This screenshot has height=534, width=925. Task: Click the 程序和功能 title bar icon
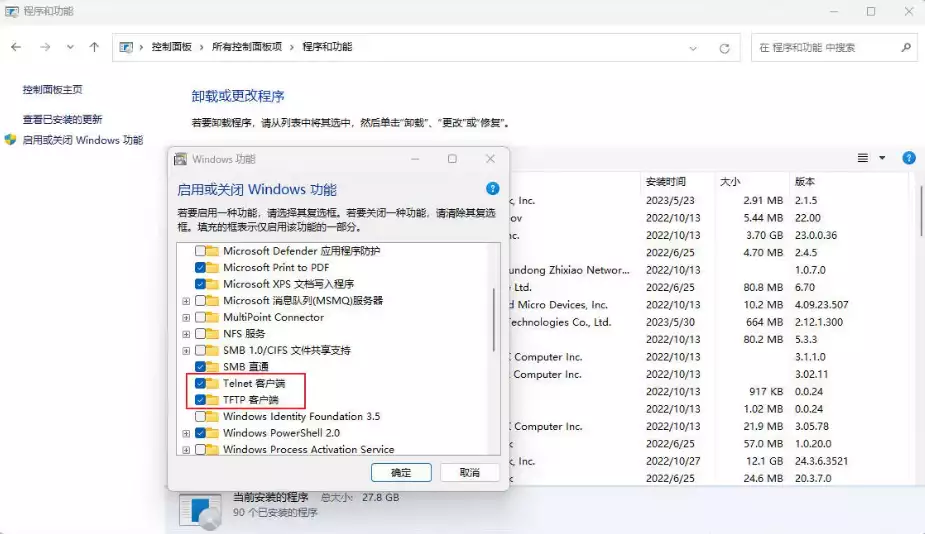pyautogui.click(x=12, y=11)
